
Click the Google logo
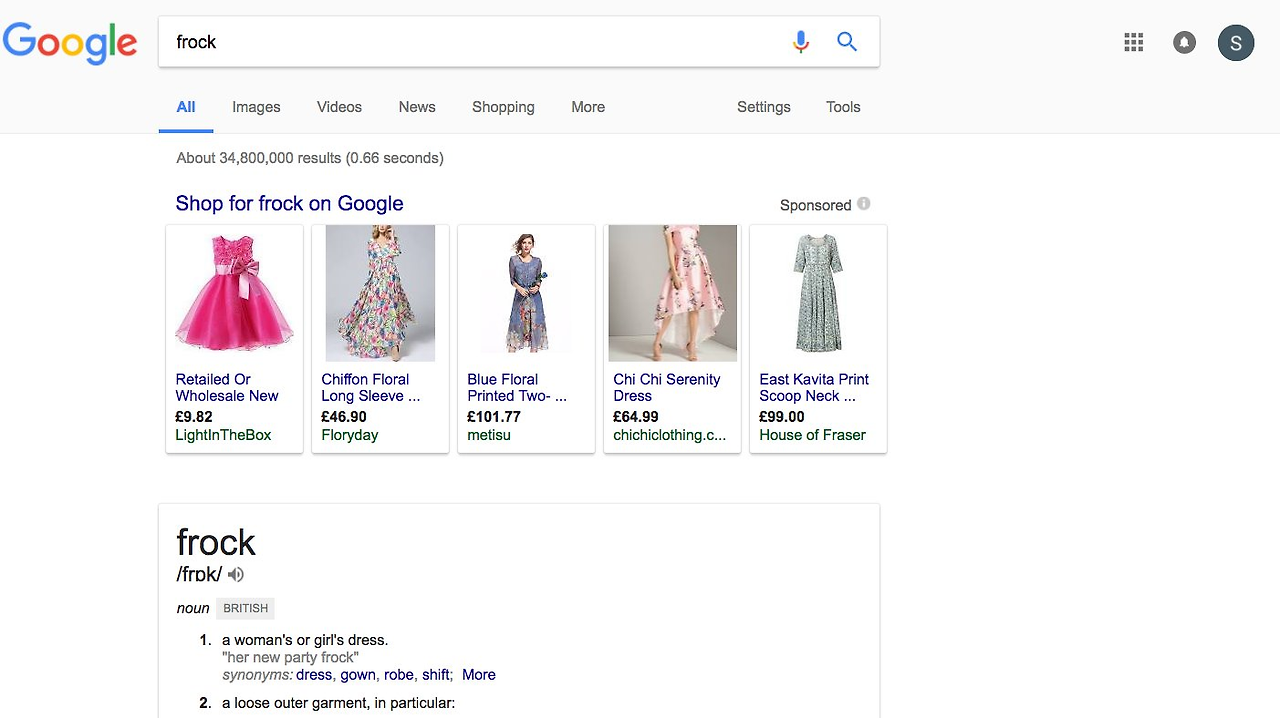70,43
